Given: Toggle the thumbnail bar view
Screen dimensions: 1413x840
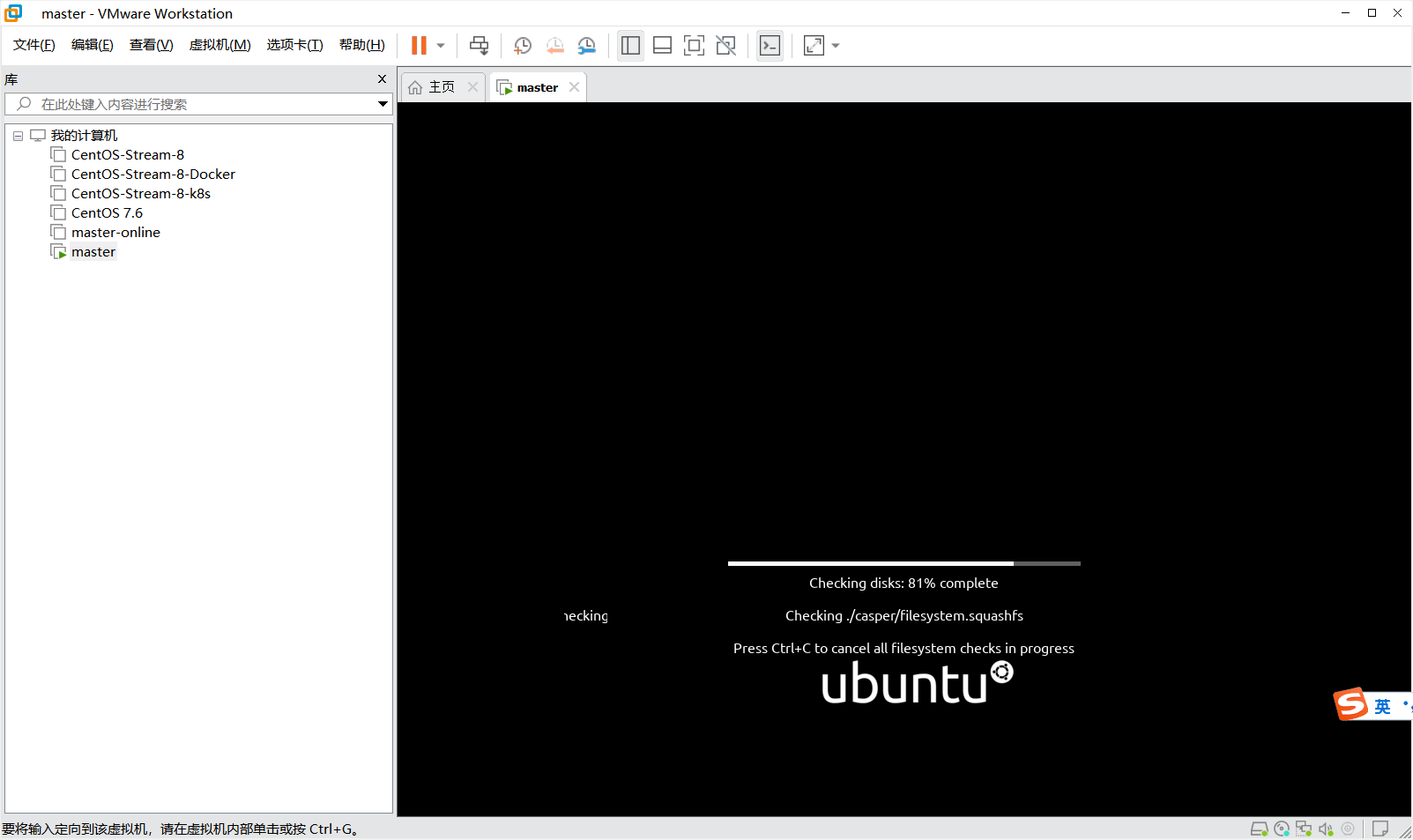Looking at the screenshot, I should click(x=662, y=46).
